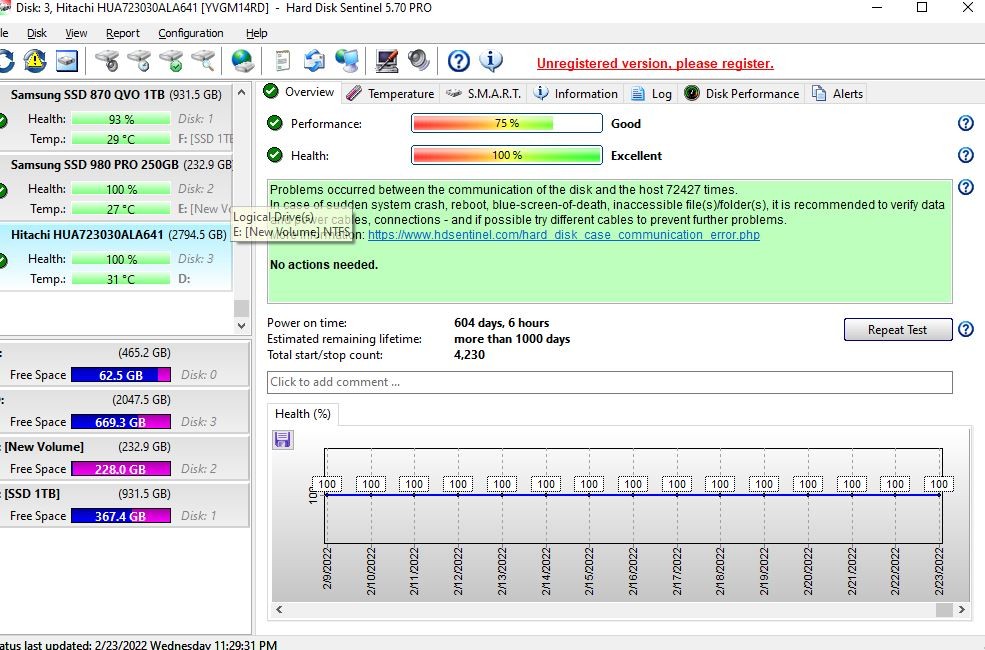
Task: Click the Unregistered version, please register link
Action: (x=655, y=63)
